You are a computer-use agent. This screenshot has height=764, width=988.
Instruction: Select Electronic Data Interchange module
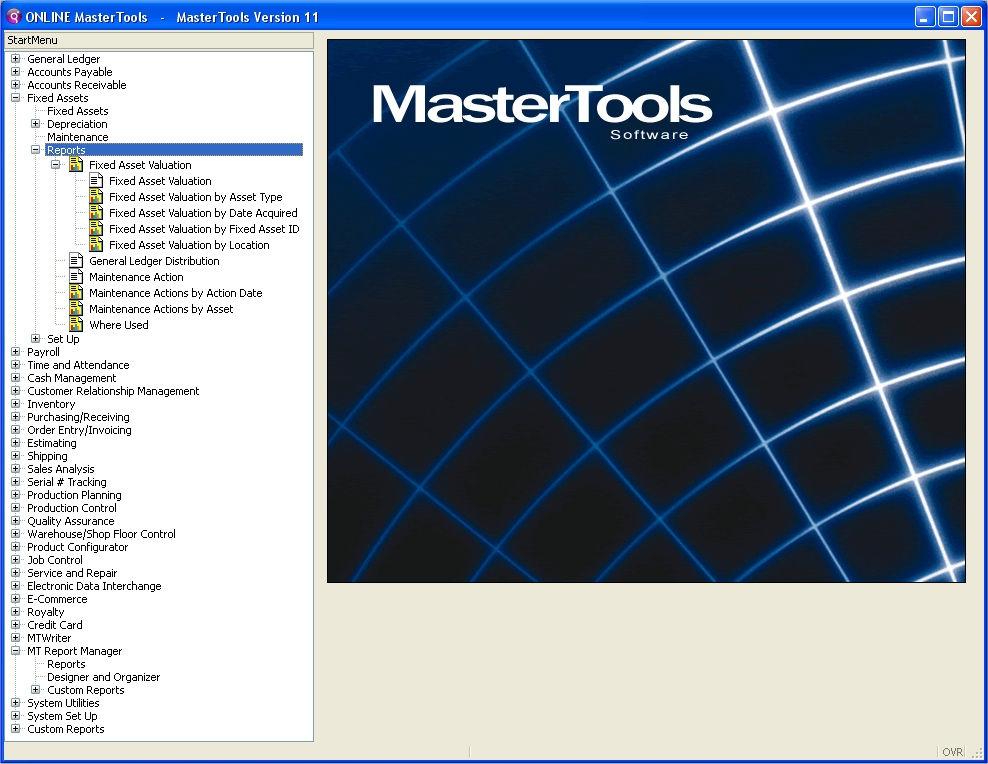click(95, 586)
